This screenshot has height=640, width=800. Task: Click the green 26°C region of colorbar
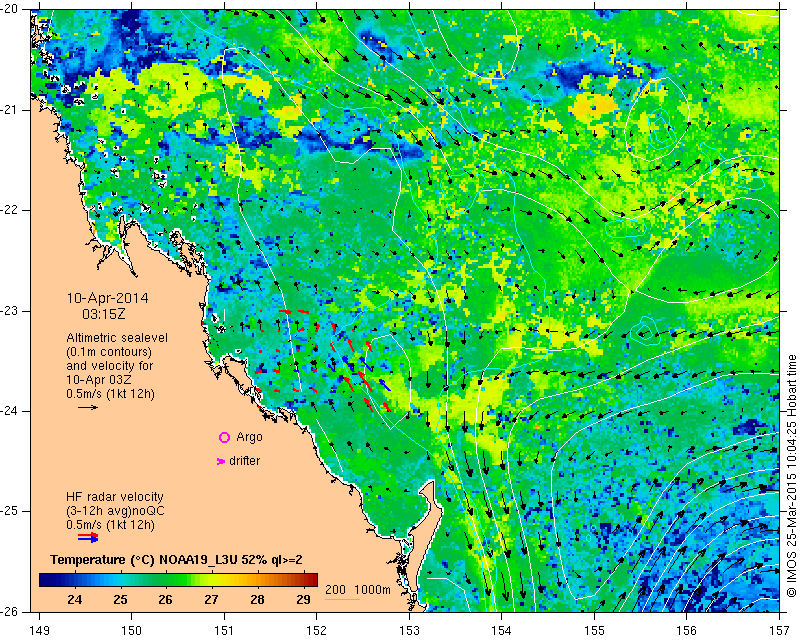tap(165, 580)
